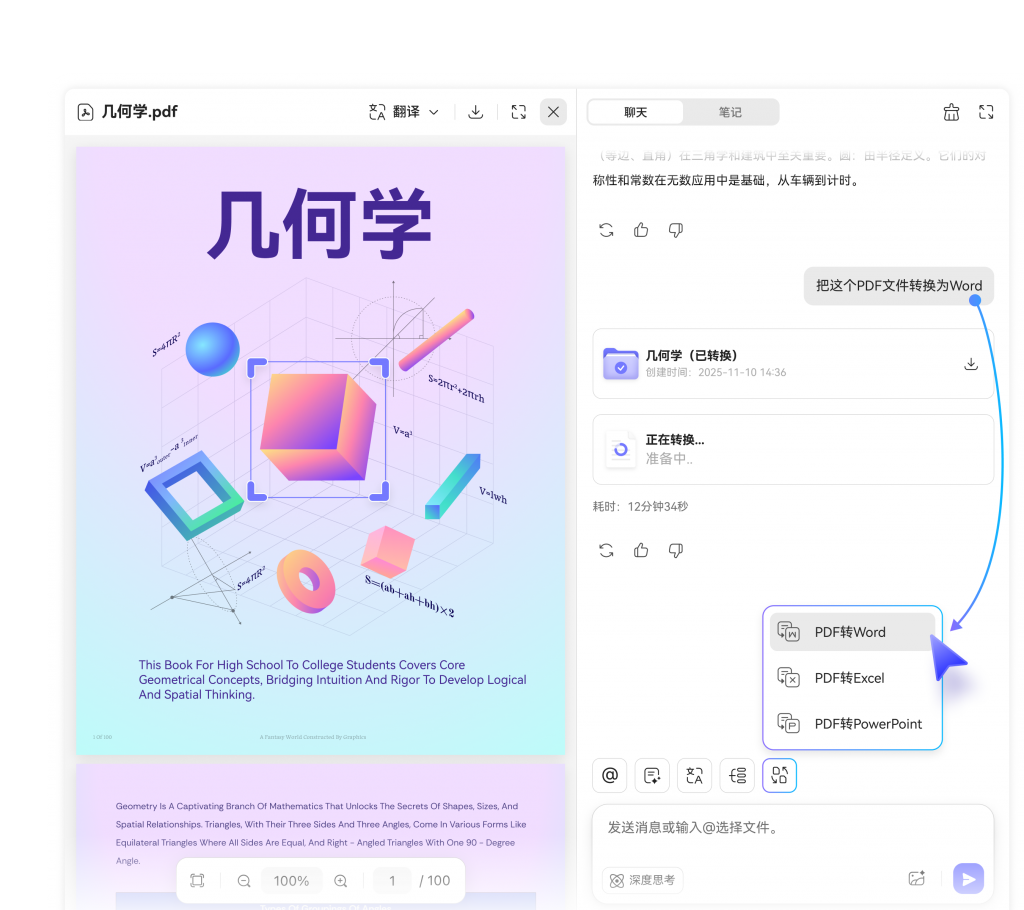
Task: Upload an image via the message box icon
Action: click(916, 877)
